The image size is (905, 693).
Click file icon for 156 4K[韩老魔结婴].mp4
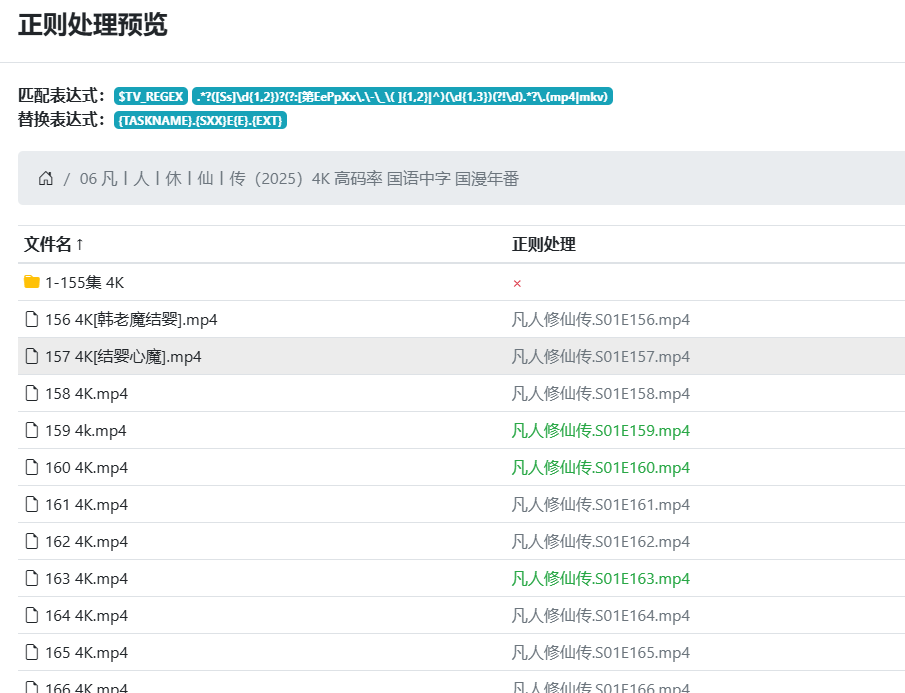pos(32,320)
